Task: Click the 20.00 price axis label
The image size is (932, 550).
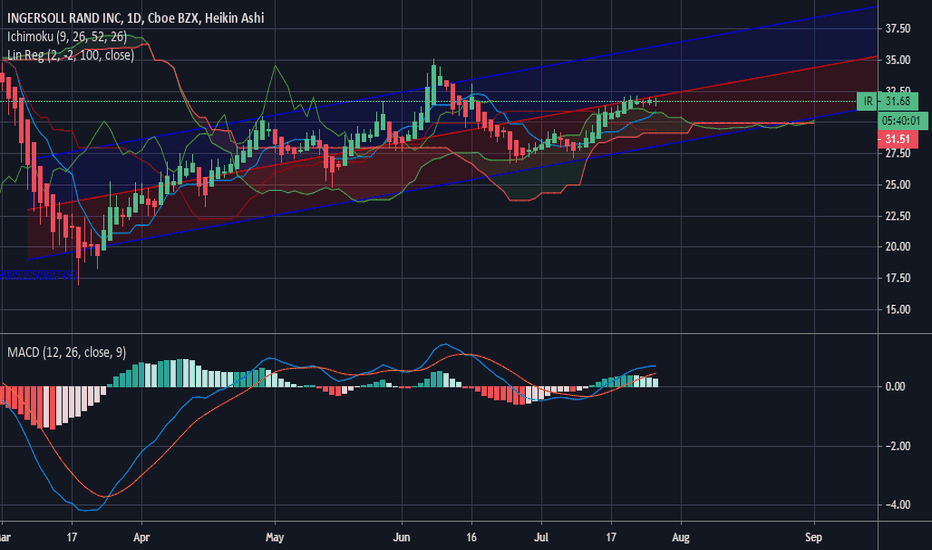Action: 898,247
